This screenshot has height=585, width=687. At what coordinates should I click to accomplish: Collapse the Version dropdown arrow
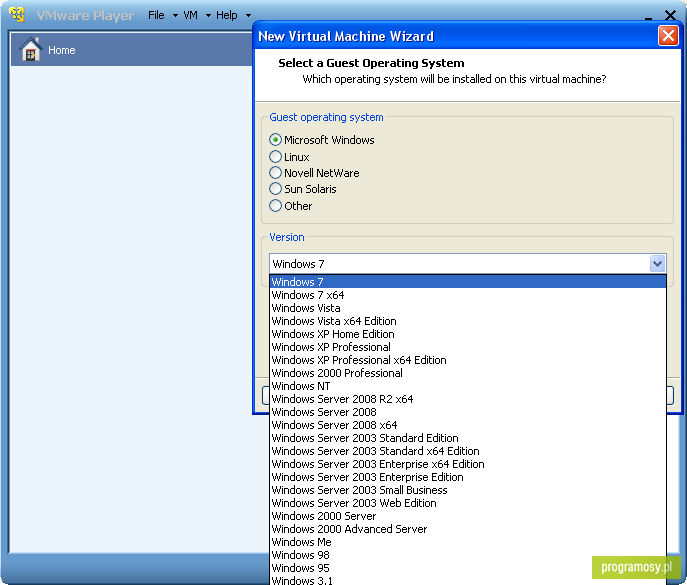tap(657, 264)
